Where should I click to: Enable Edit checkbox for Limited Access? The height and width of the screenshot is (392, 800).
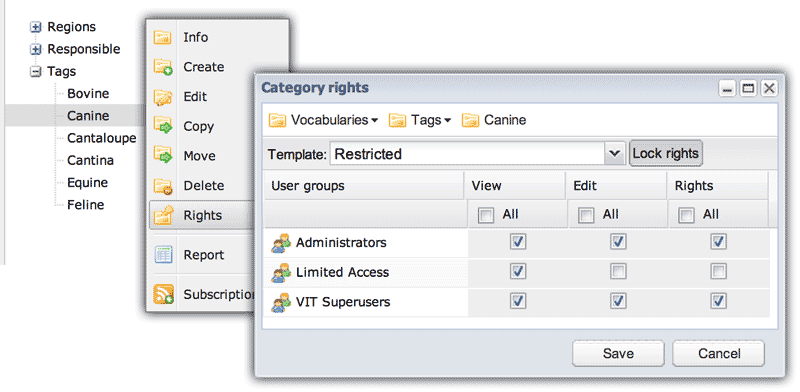(x=618, y=272)
